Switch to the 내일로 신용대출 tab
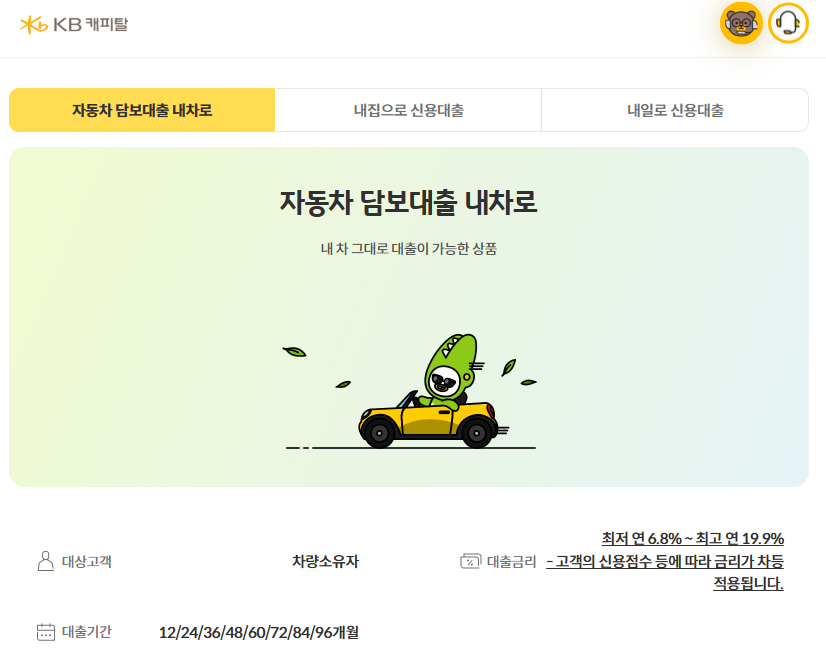826x663 pixels. [675, 110]
